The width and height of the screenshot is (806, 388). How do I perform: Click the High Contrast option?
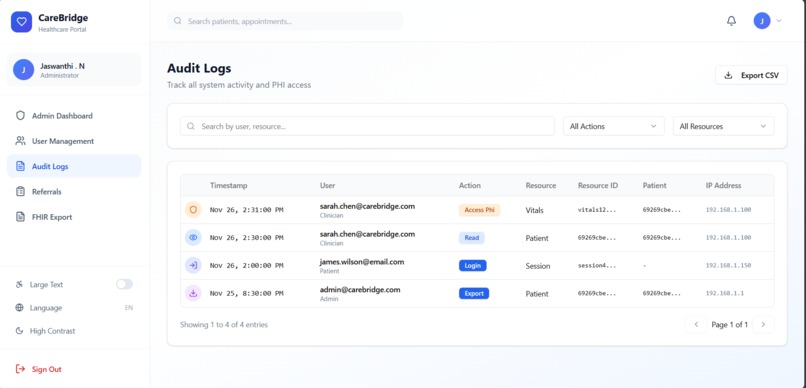(52, 331)
